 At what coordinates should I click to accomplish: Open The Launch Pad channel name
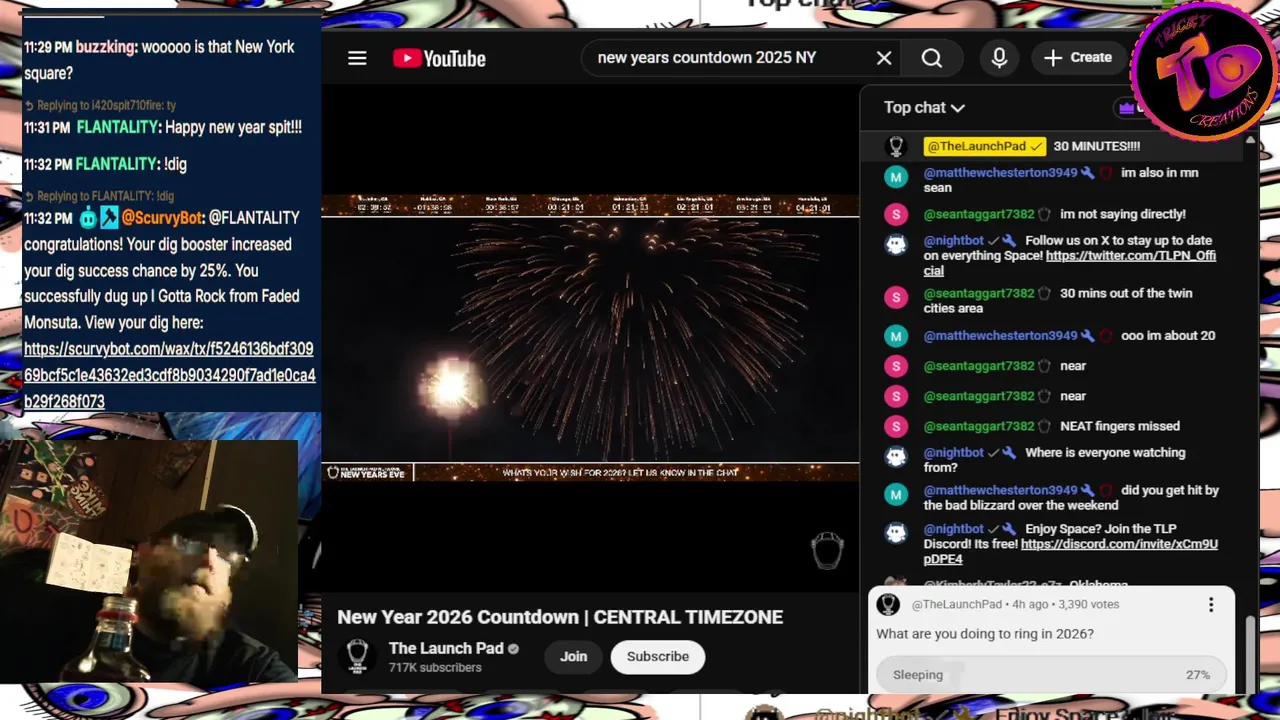pyautogui.click(x=446, y=648)
